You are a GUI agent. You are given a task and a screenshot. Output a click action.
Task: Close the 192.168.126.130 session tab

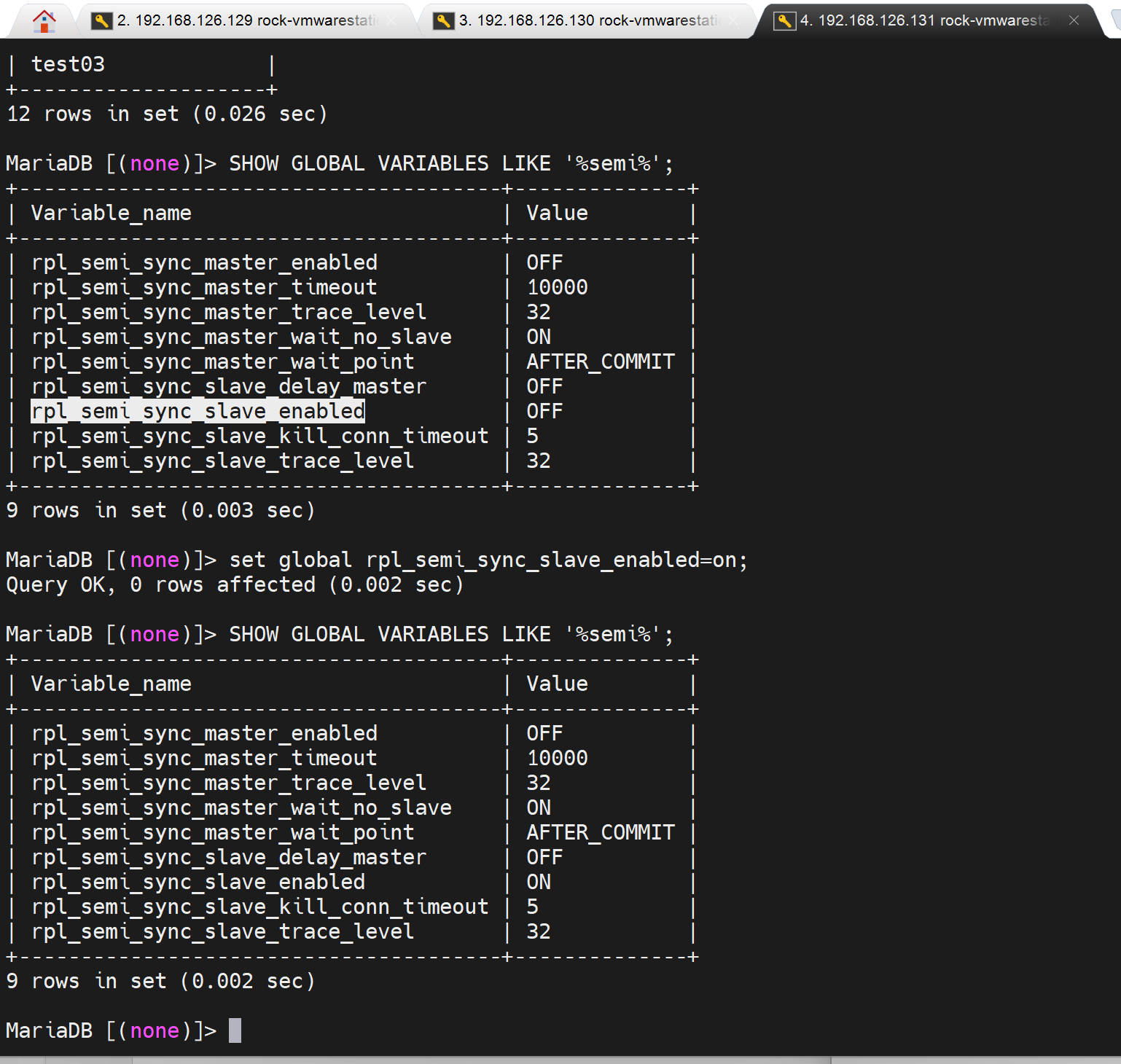(733, 20)
